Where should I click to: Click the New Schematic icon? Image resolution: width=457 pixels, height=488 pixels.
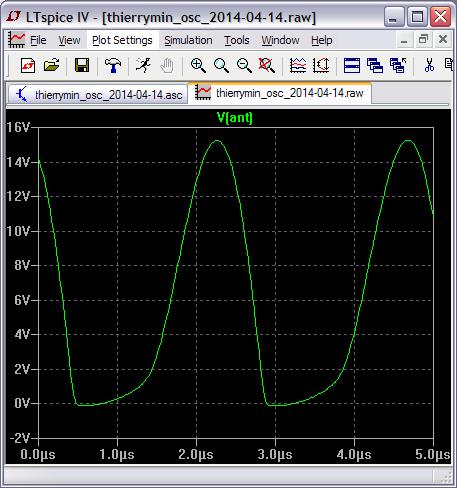pyautogui.click(x=27, y=65)
